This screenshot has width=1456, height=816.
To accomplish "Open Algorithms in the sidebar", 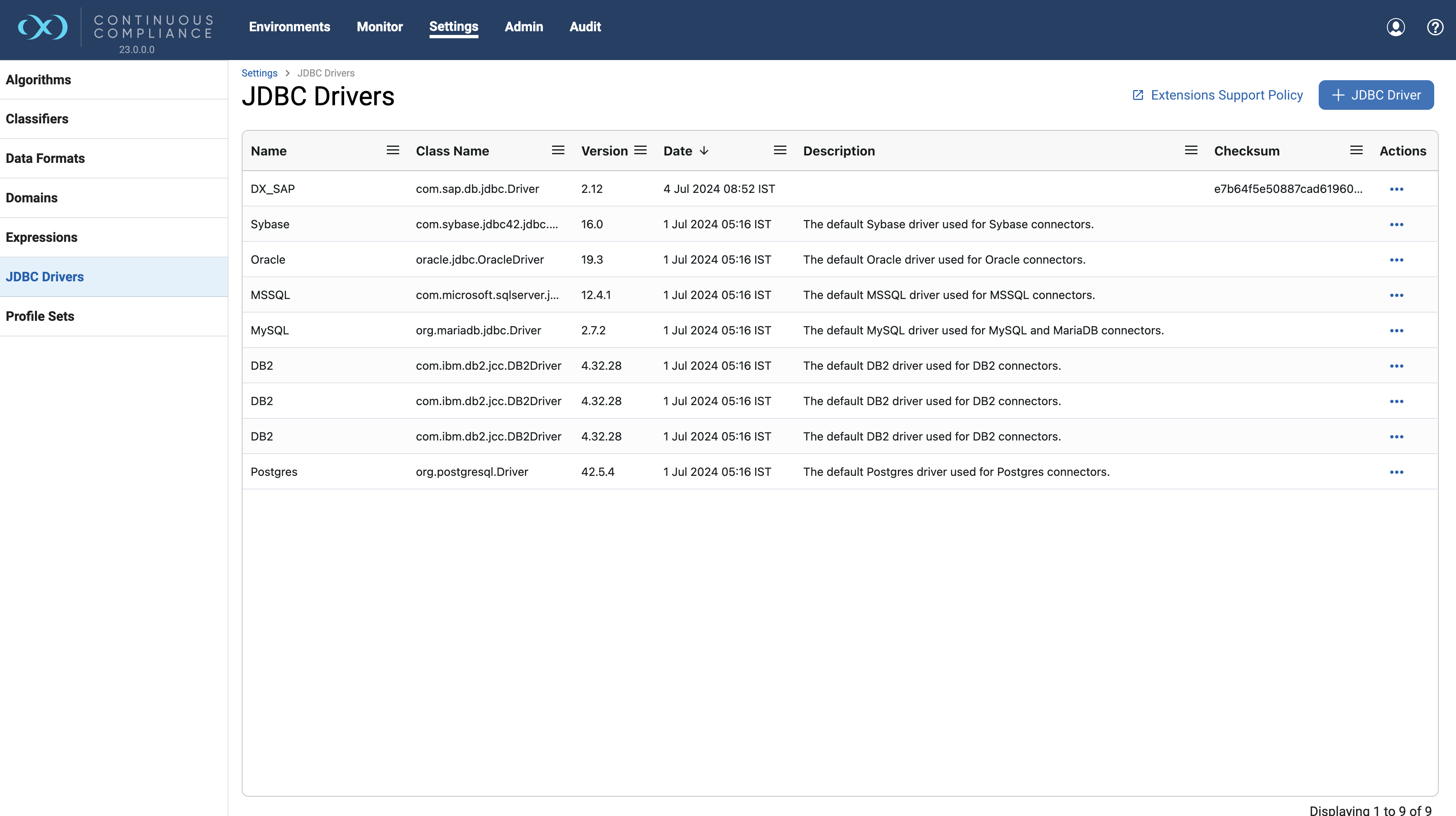I will click(x=113, y=80).
